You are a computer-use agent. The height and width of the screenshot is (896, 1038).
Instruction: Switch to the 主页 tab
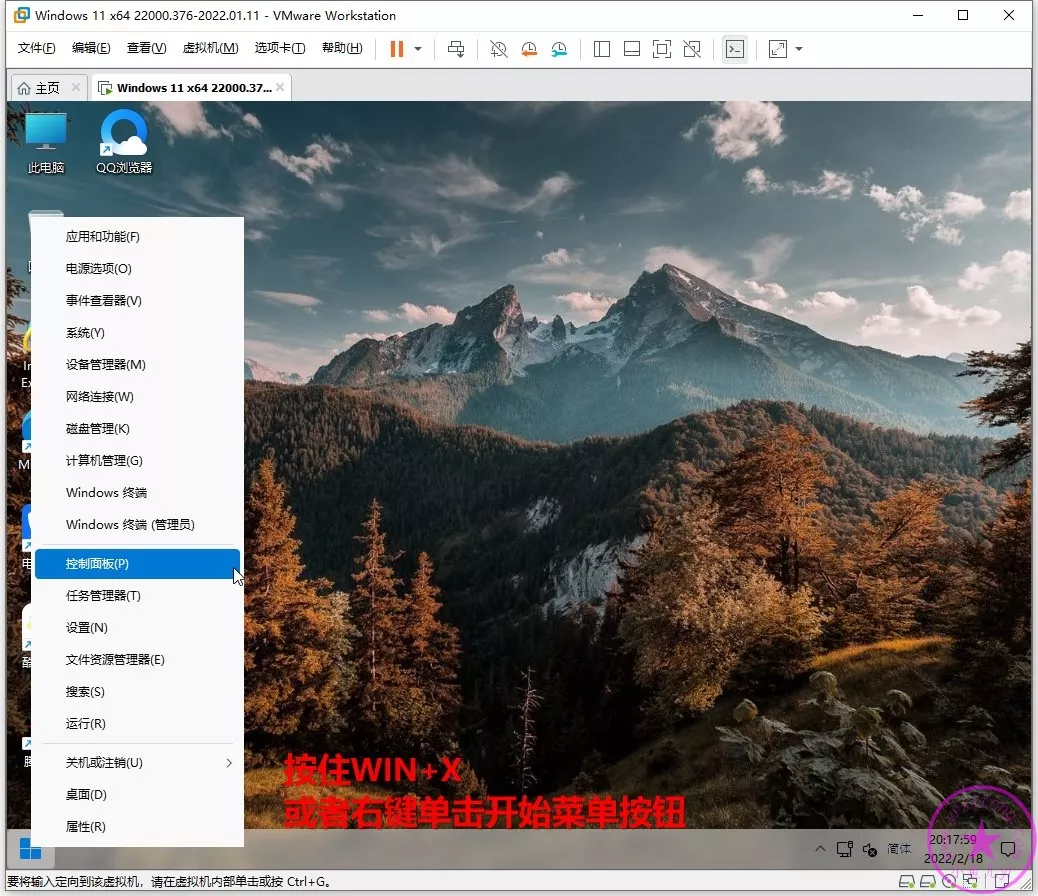point(39,88)
